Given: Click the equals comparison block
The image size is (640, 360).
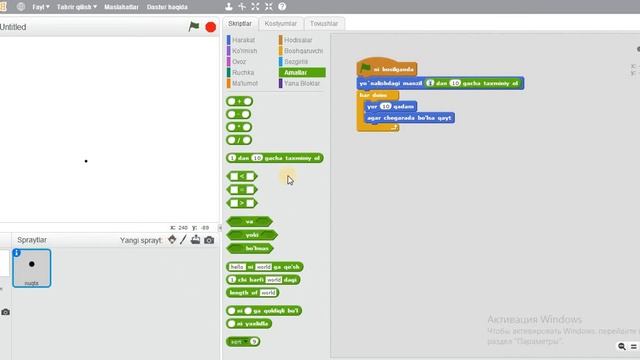Looking at the screenshot, I should 242,190.
